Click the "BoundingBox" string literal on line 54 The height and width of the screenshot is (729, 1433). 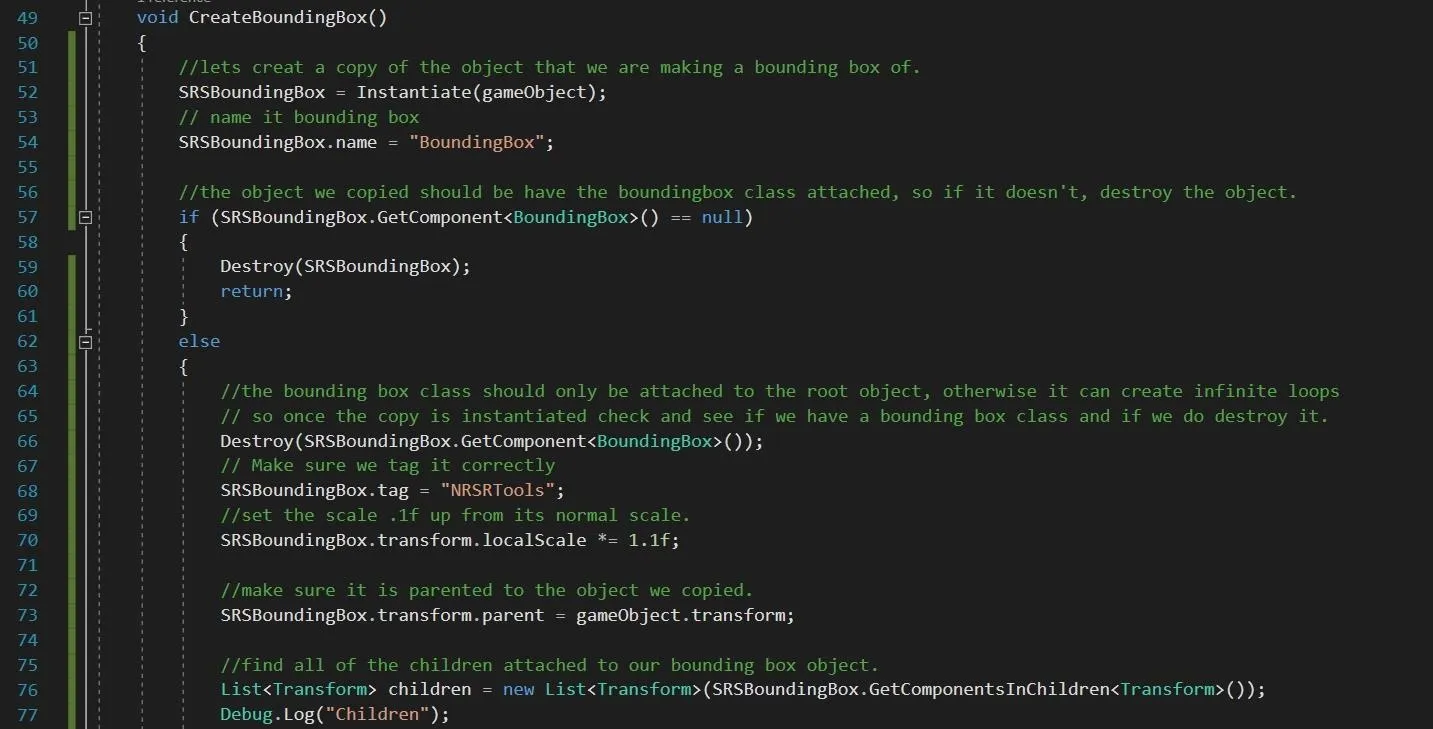point(476,142)
